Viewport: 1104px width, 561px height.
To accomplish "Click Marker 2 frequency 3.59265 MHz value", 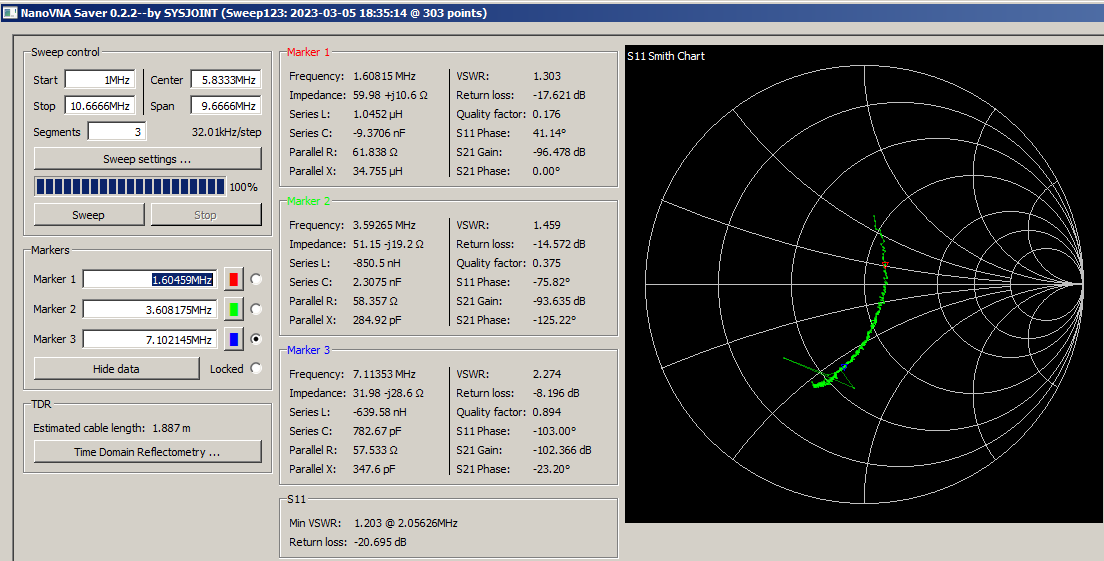I will 384,225.
